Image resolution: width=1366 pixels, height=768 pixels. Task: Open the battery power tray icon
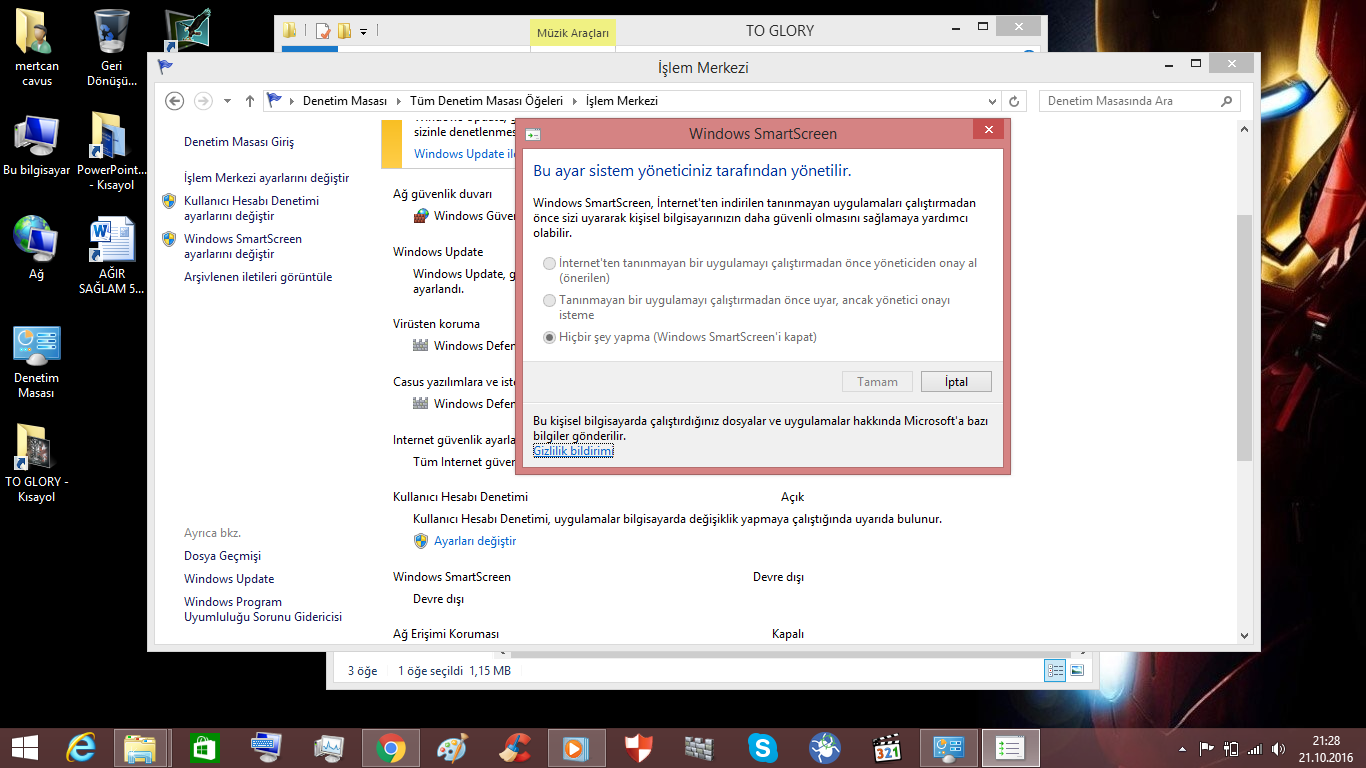point(1231,748)
